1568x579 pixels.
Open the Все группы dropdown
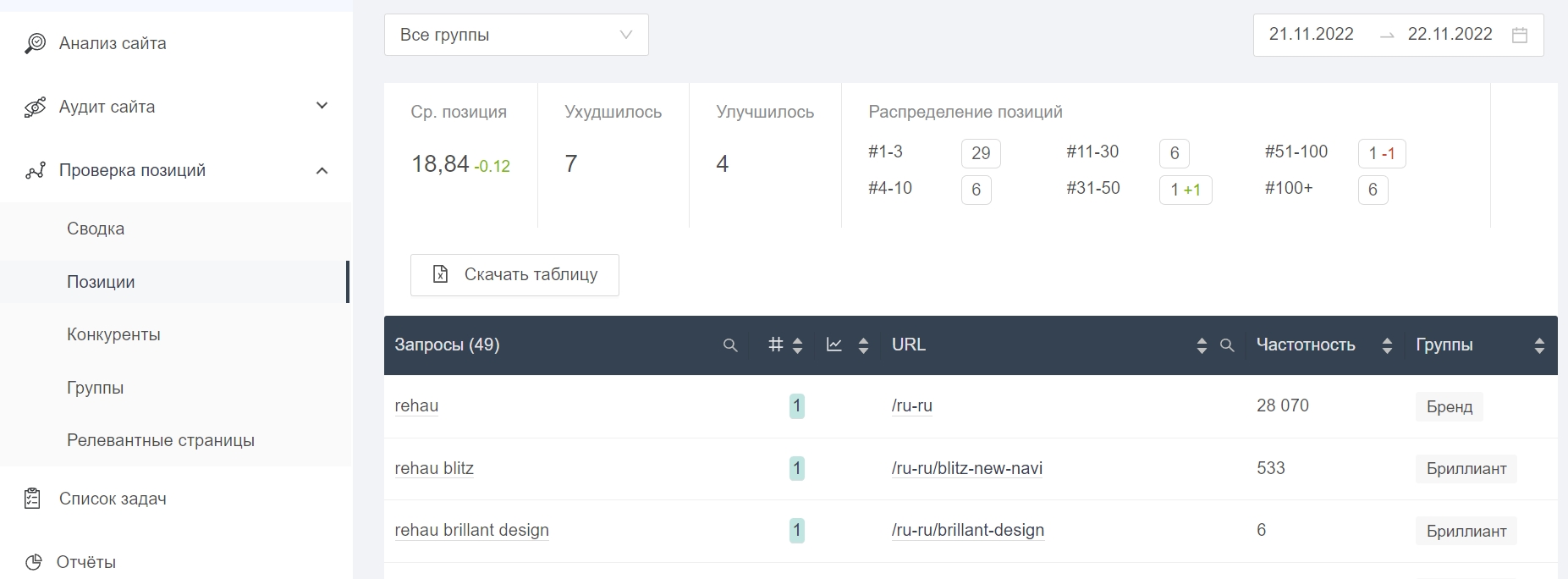(x=516, y=35)
